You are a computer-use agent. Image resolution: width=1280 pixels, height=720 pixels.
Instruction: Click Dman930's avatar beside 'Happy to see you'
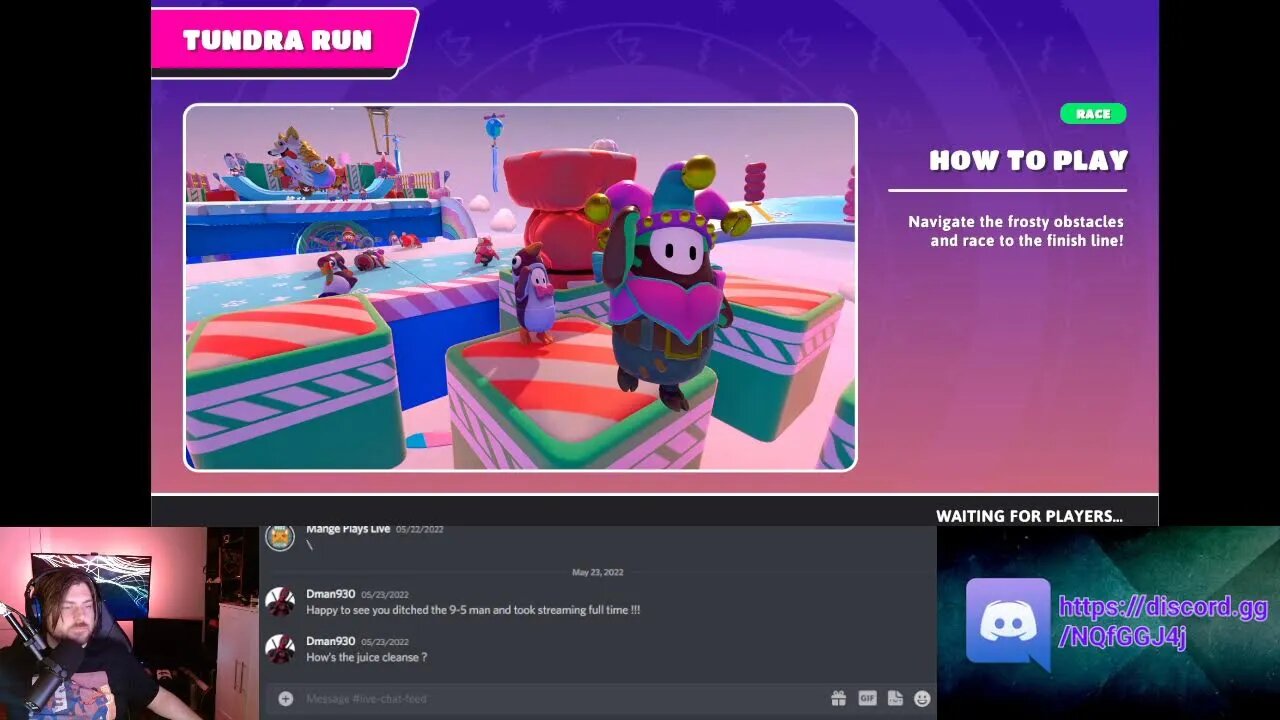(280, 602)
